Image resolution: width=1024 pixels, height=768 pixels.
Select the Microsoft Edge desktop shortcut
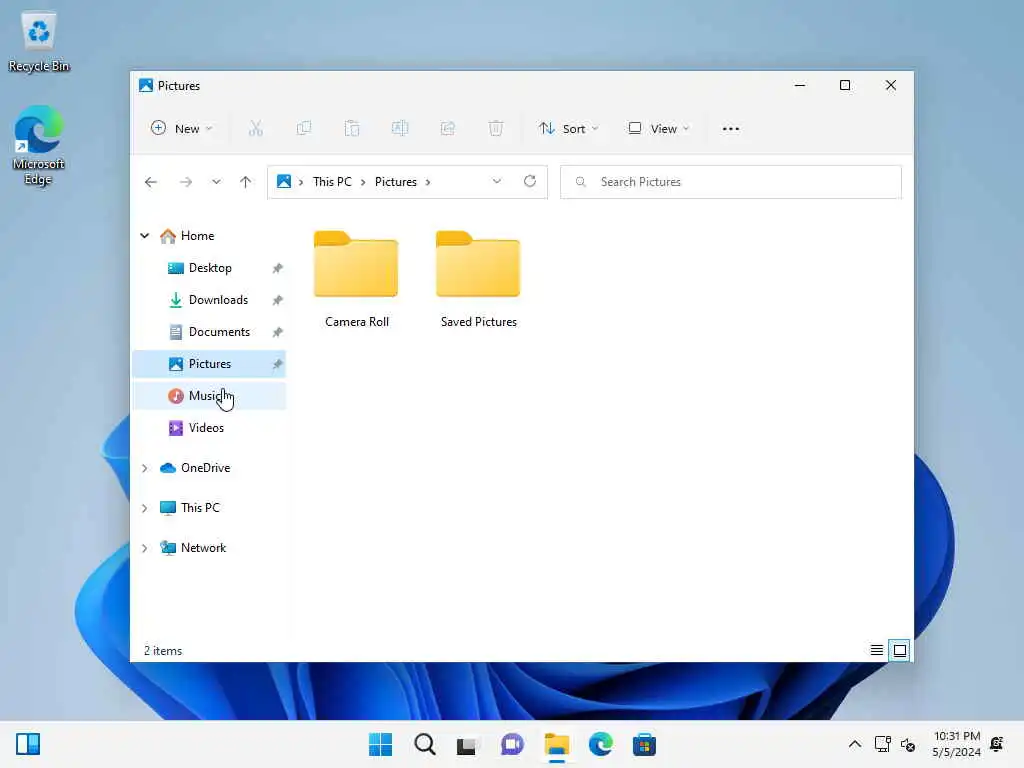click(x=39, y=145)
